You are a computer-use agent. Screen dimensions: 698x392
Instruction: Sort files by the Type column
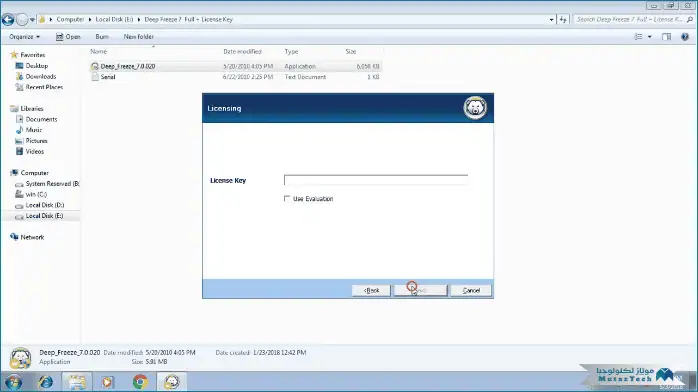coord(291,52)
